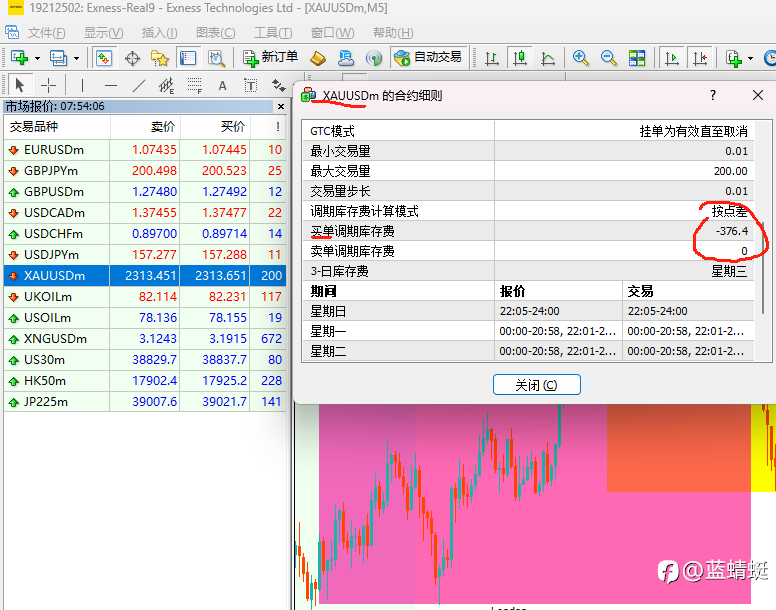Click the 交易品种 column header
Viewport: 776px width, 610px height.
(x=57, y=127)
